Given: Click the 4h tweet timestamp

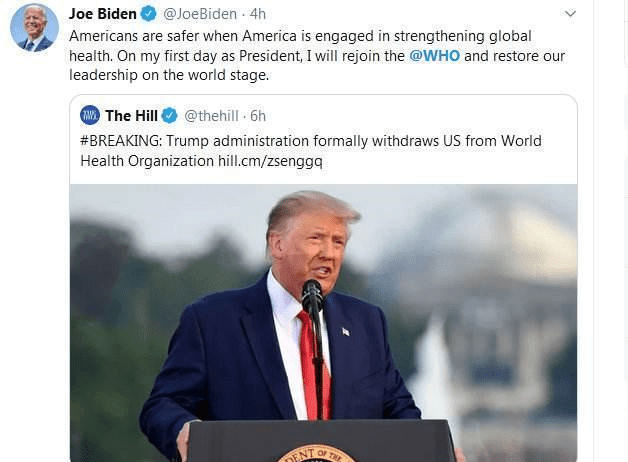Looking at the screenshot, I should tap(258, 14).
